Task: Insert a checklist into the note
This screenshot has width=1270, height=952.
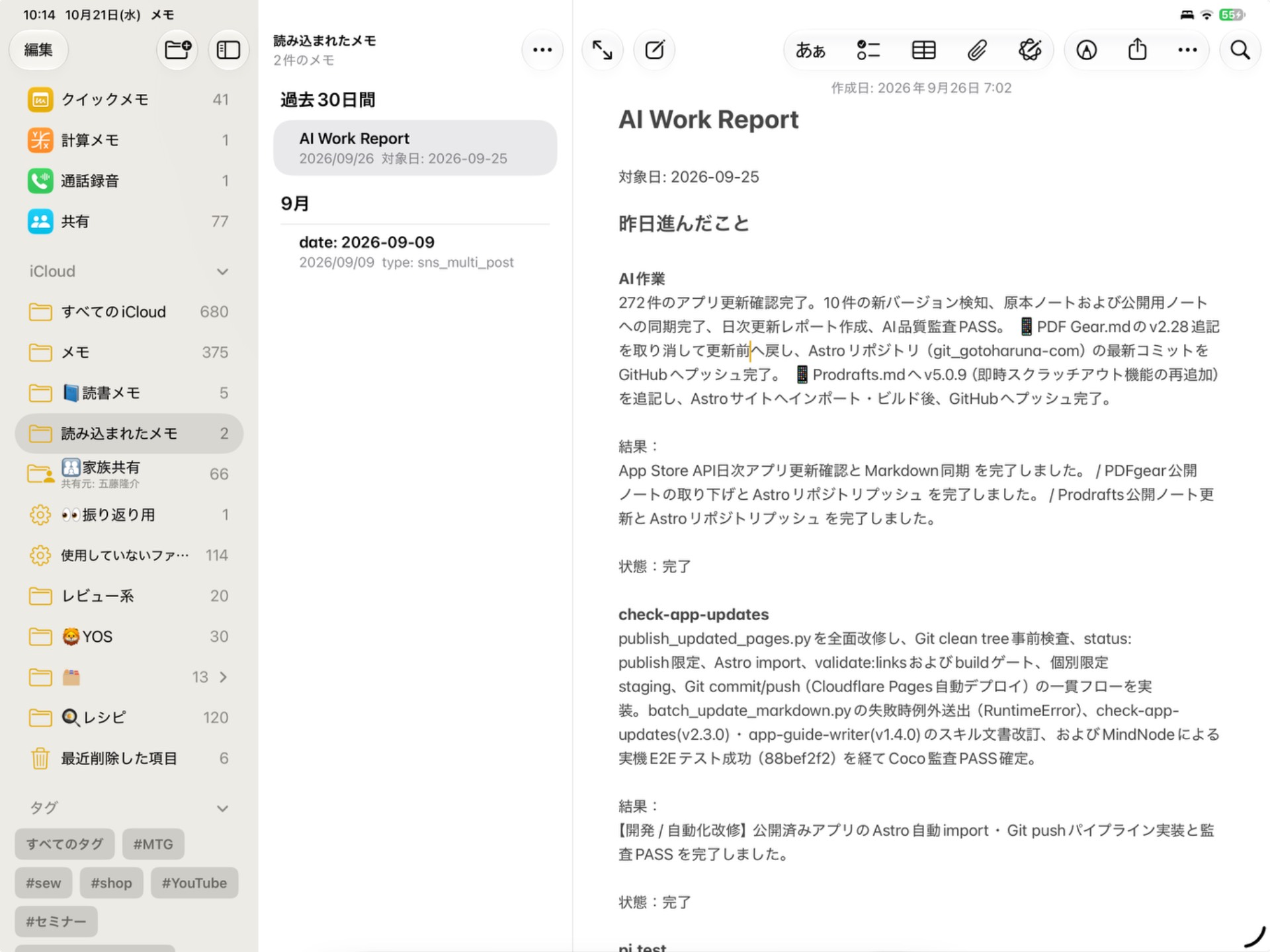Action: tap(868, 50)
